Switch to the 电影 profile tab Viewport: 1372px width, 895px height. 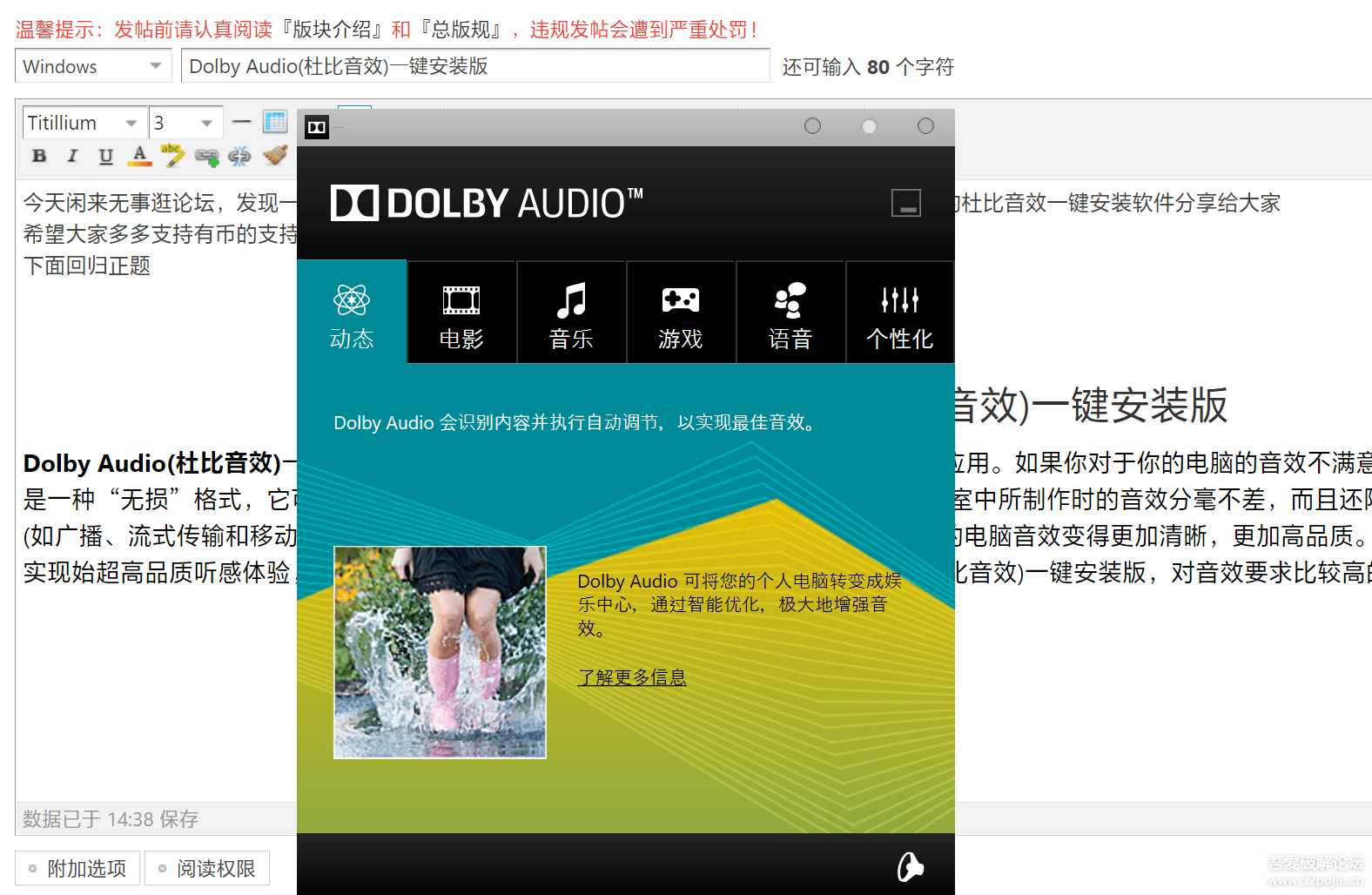pos(461,313)
